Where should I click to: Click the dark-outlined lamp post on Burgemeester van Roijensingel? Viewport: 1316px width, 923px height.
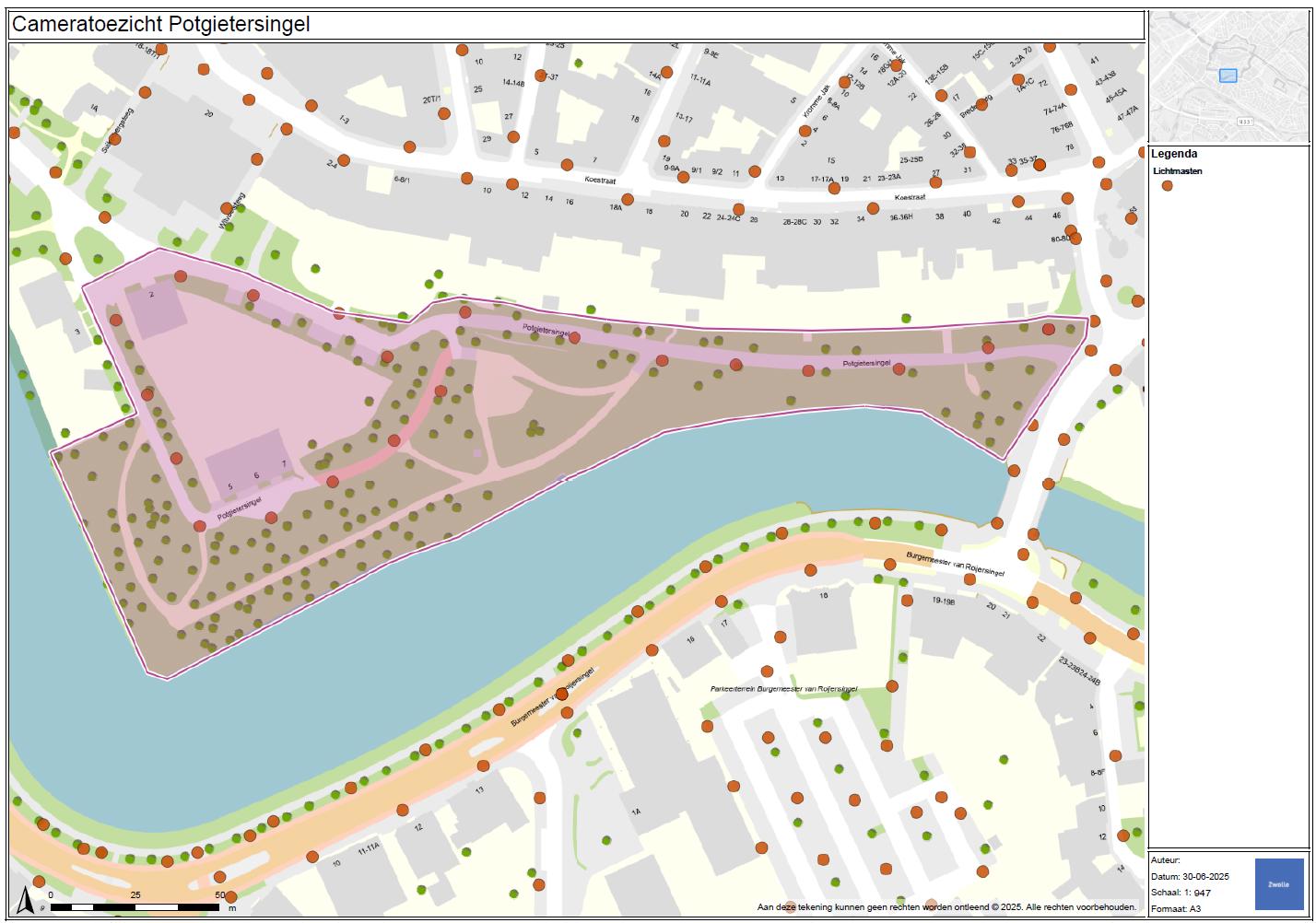pos(562,694)
